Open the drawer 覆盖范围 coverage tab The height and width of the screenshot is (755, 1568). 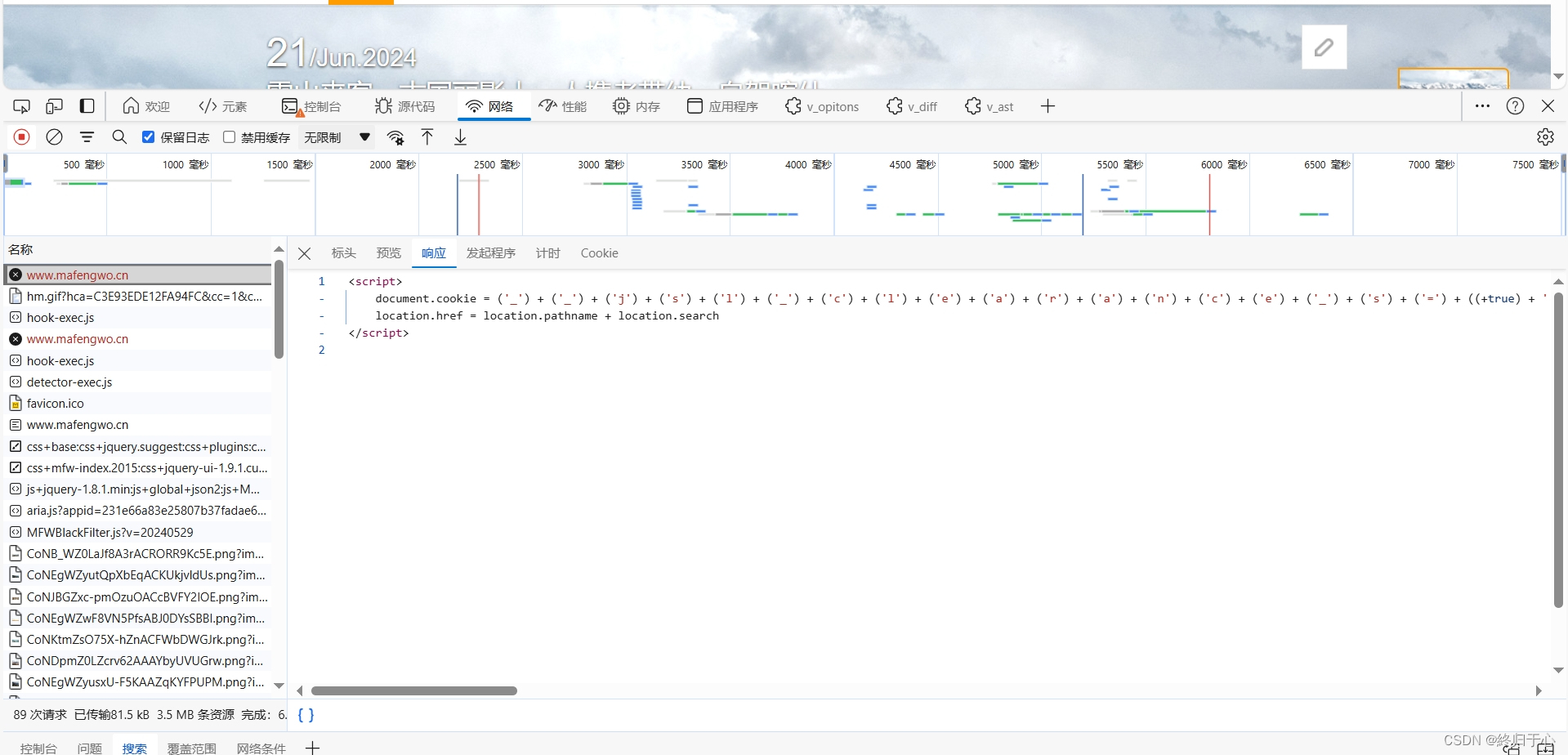(192, 748)
